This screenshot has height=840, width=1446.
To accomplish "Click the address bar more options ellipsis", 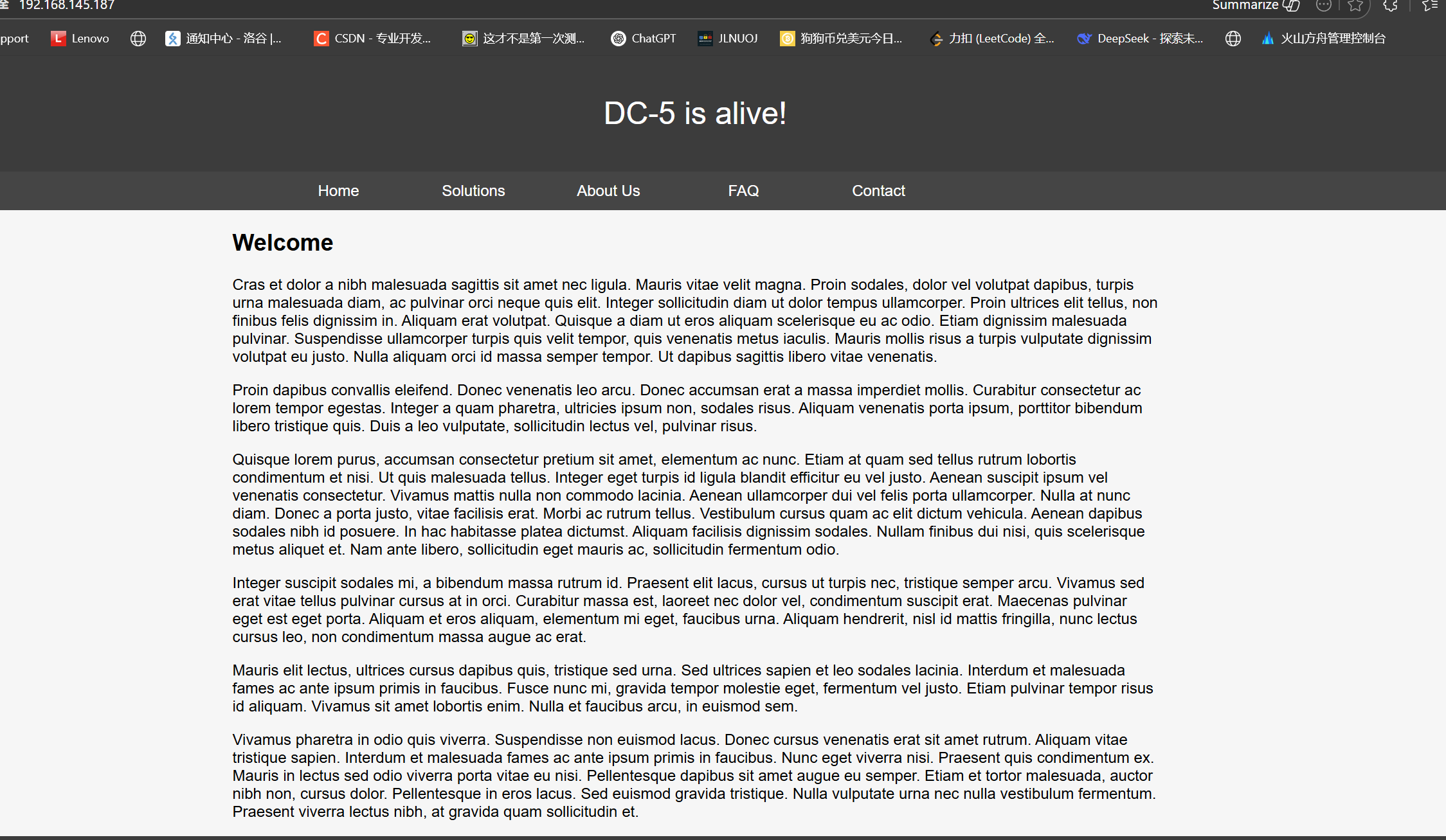I will (1323, 6).
